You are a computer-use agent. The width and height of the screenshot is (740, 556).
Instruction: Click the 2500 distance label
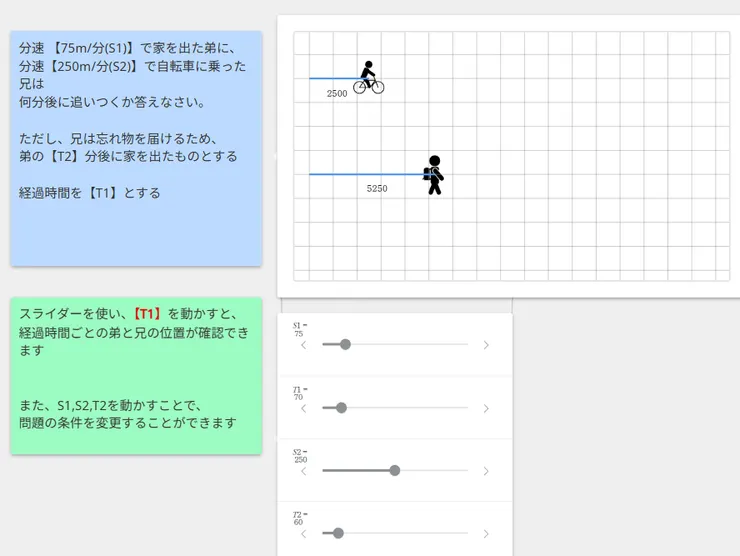(x=337, y=93)
